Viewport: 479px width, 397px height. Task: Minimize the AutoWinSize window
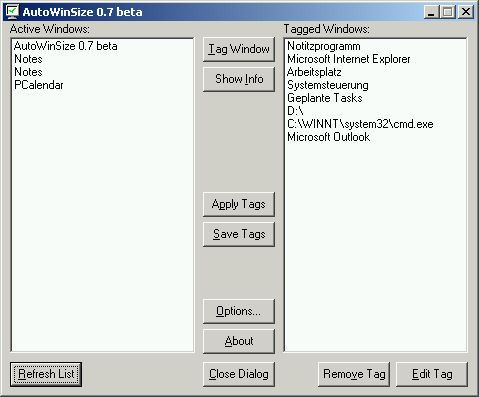[x=431, y=12]
